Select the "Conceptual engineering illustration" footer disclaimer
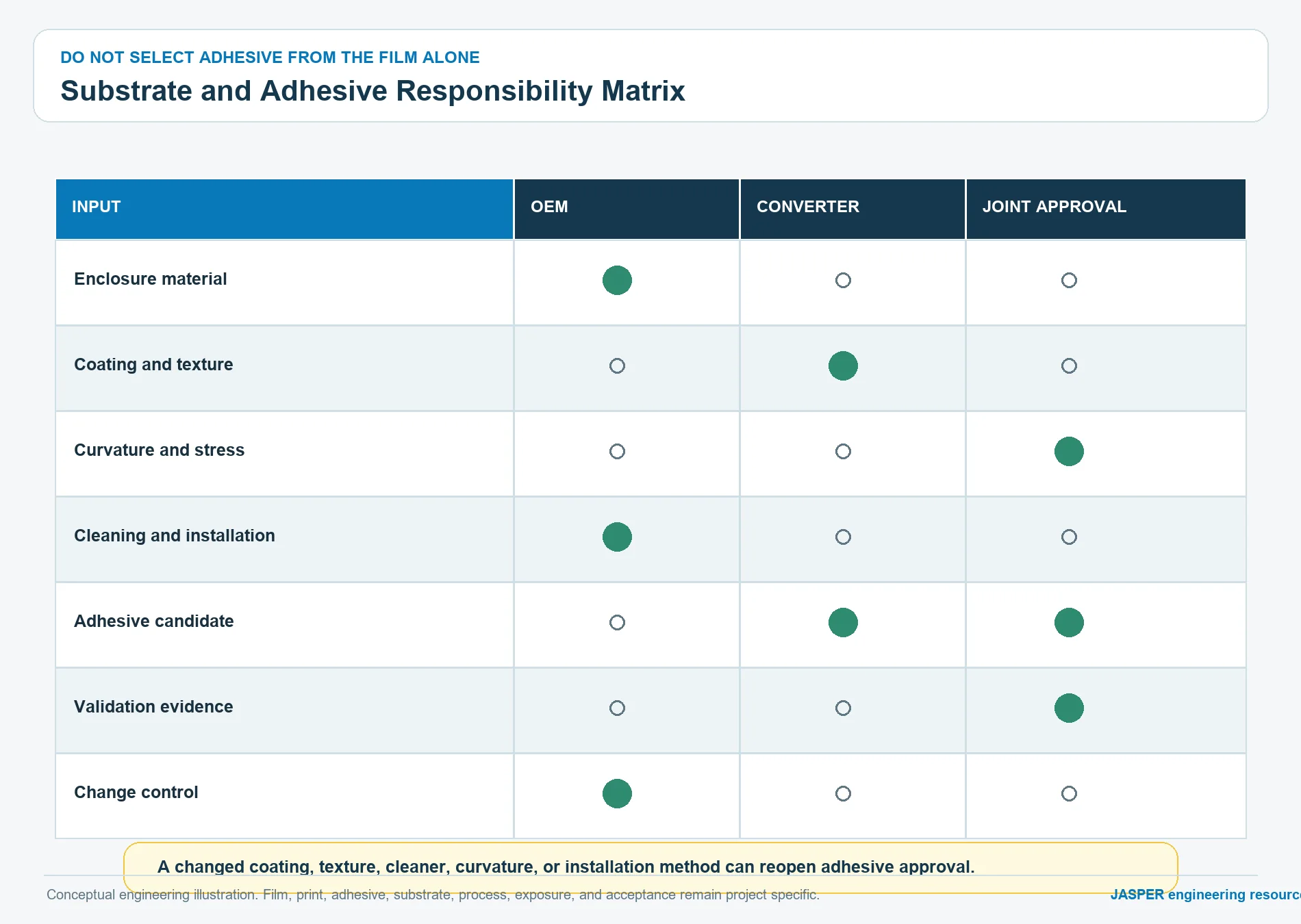This screenshot has height=924, width=1301. 433,895
